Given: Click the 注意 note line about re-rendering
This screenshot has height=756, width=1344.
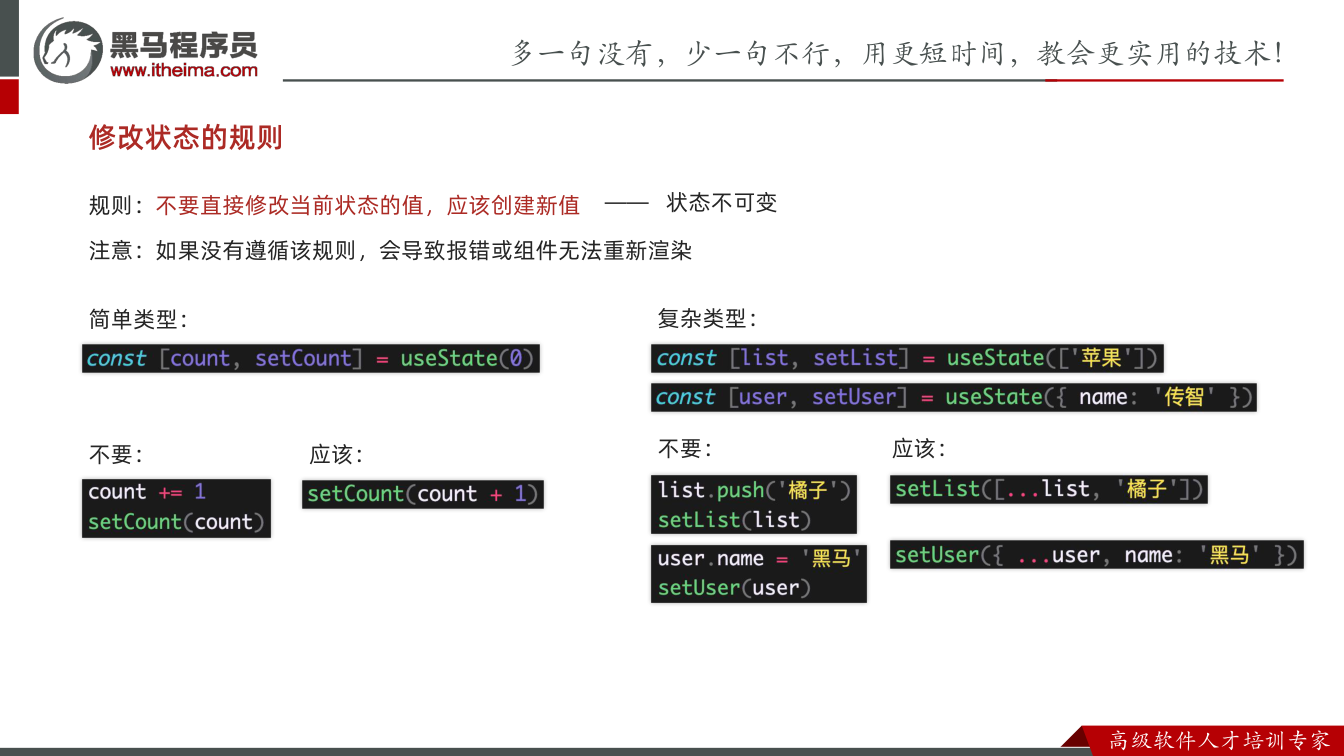Looking at the screenshot, I should [391, 250].
